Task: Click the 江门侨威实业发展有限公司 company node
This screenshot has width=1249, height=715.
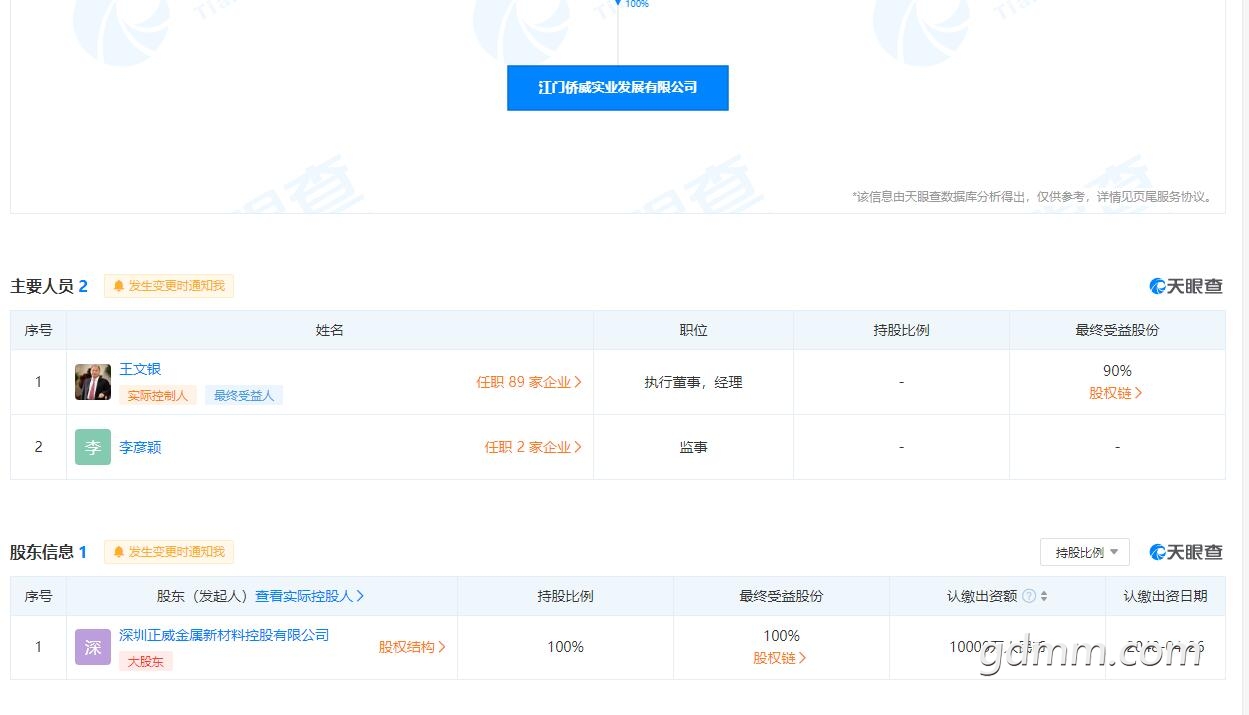Action: pyautogui.click(x=617, y=88)
